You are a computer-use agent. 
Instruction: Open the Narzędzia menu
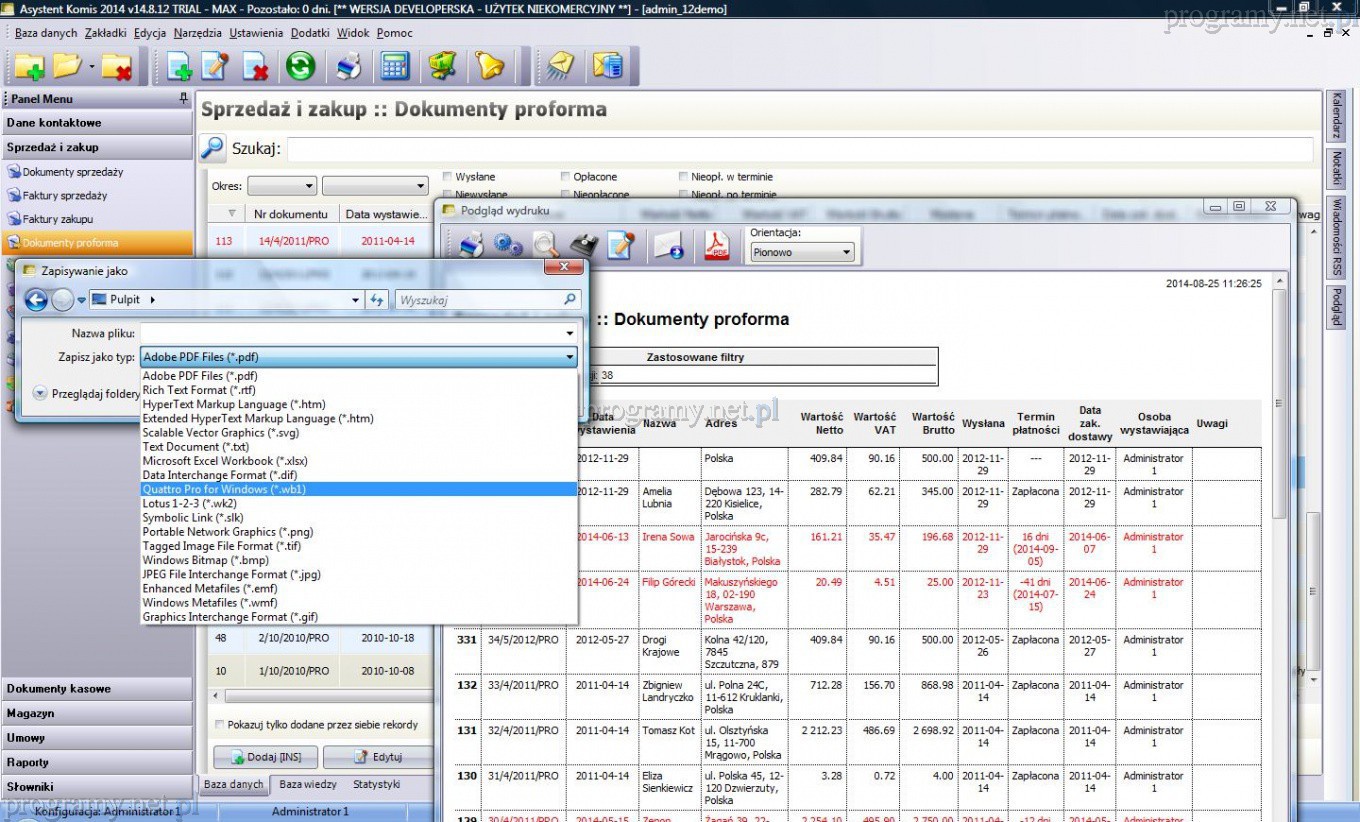(x=197, y=33)
